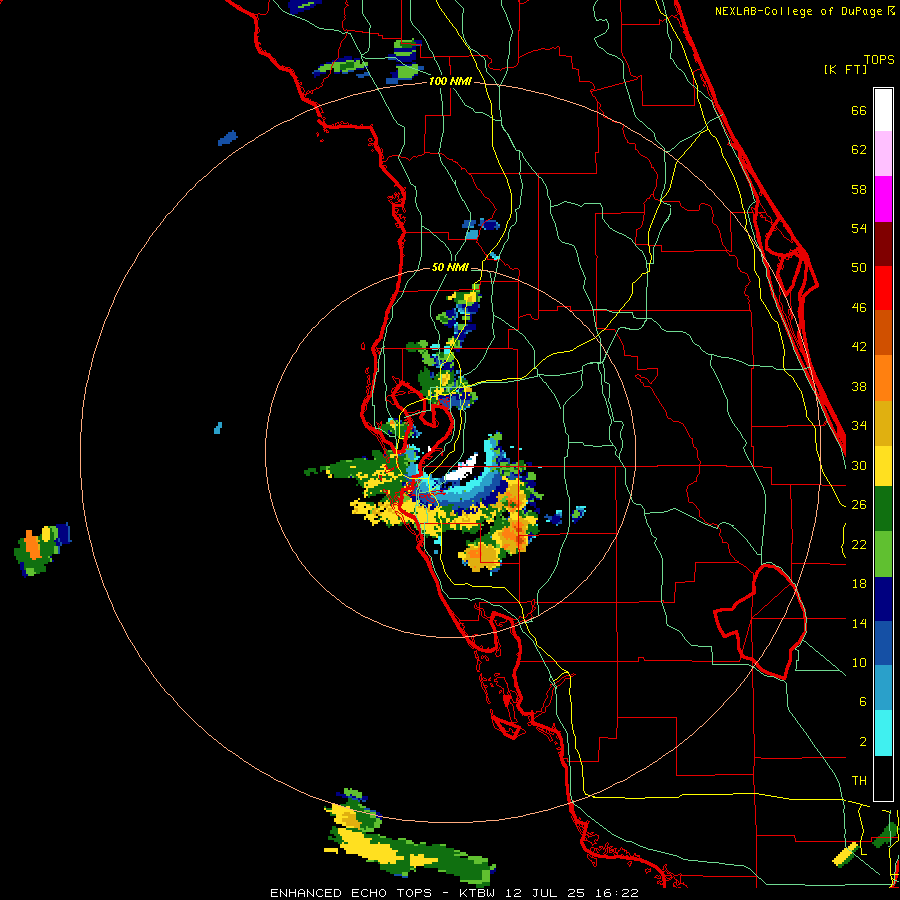Image resolution: width=900 pixels, height=900 pixels.
Task: Click the navy 18 kft legend swatch
Action: [x=883, y=599]
